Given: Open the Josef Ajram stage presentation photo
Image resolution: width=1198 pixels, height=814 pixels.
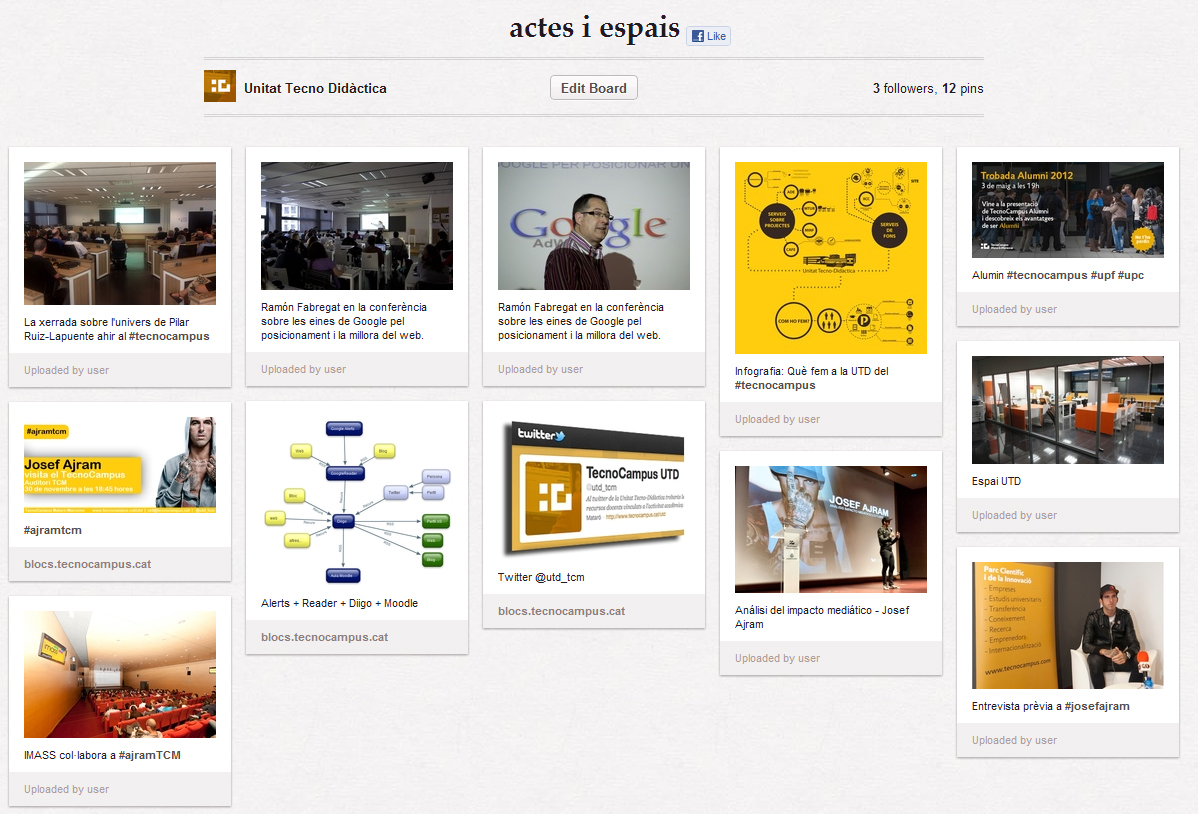Looking at the screenshot, I should click(x=831, y=529).
